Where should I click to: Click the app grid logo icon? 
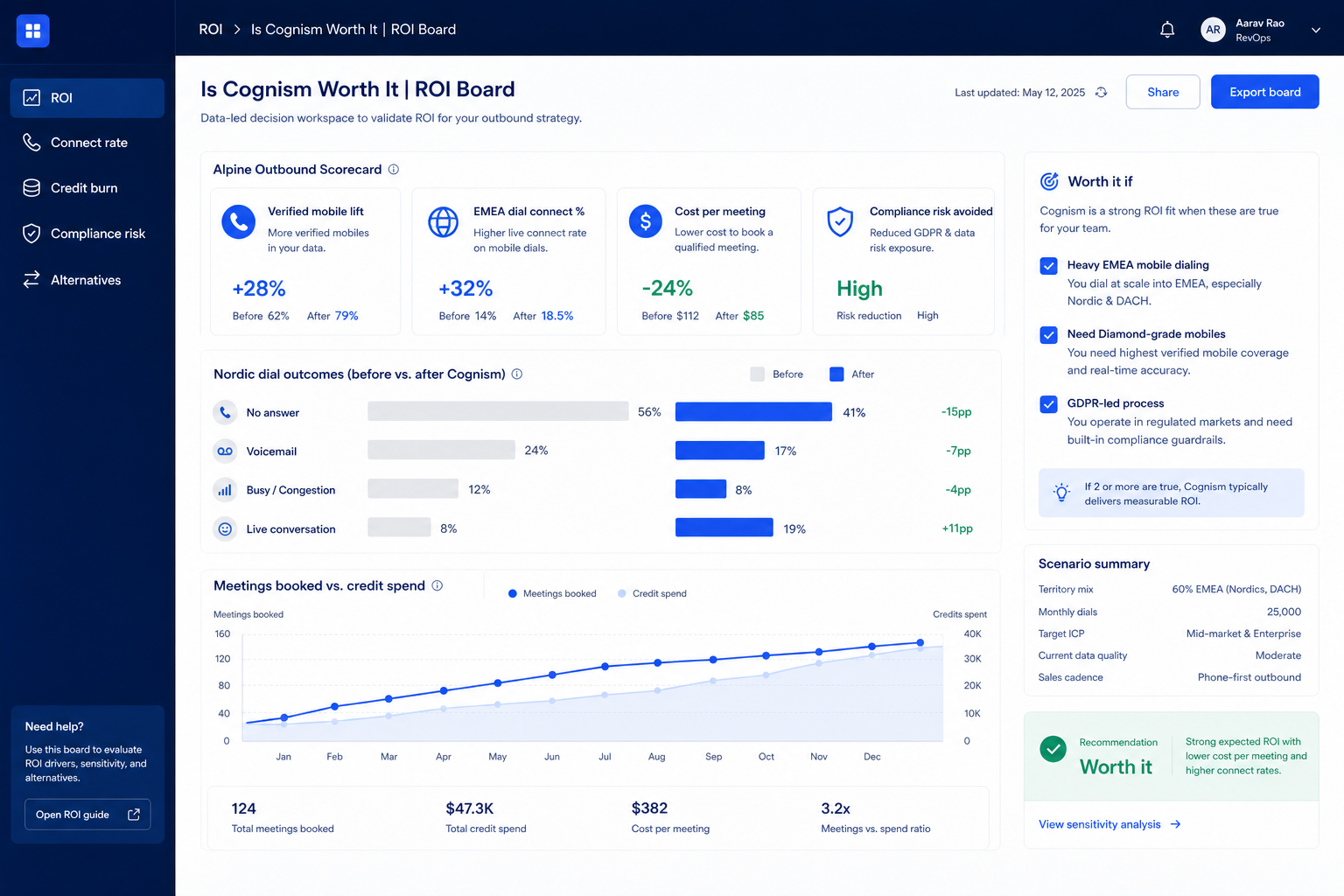32,31
